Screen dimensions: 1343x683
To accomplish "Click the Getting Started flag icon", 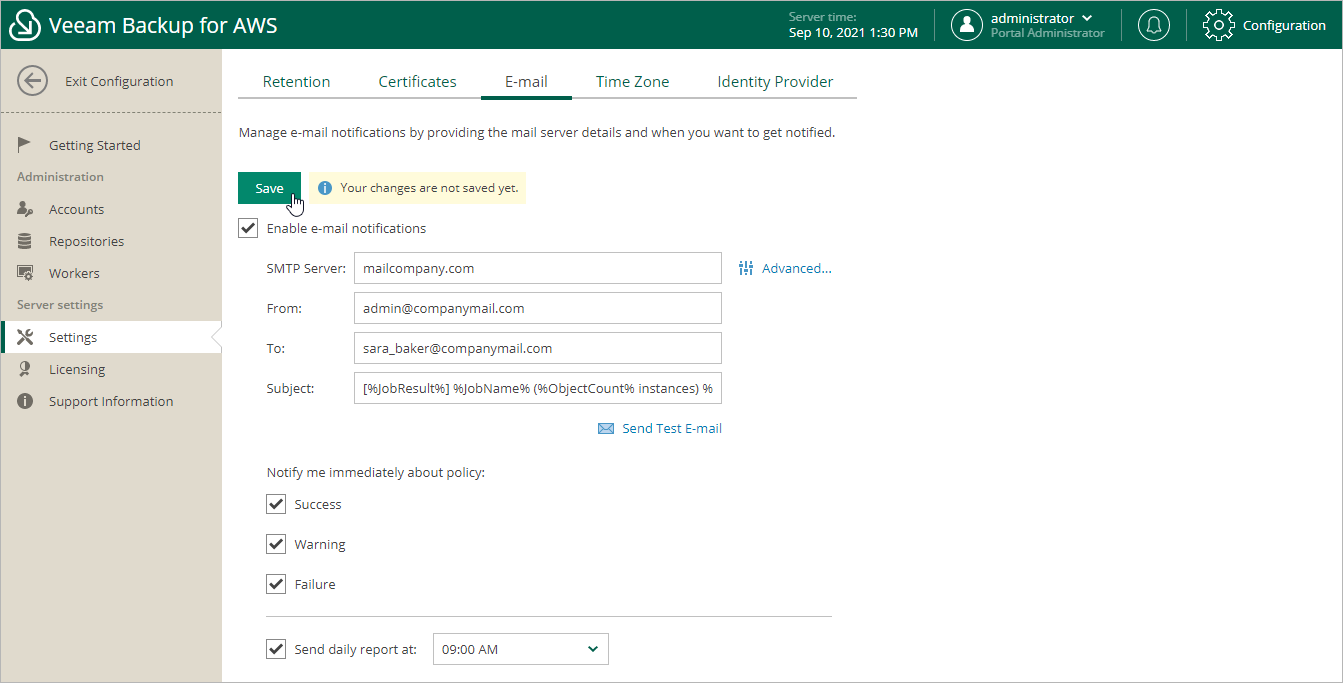I will click(x=26, y=145).
